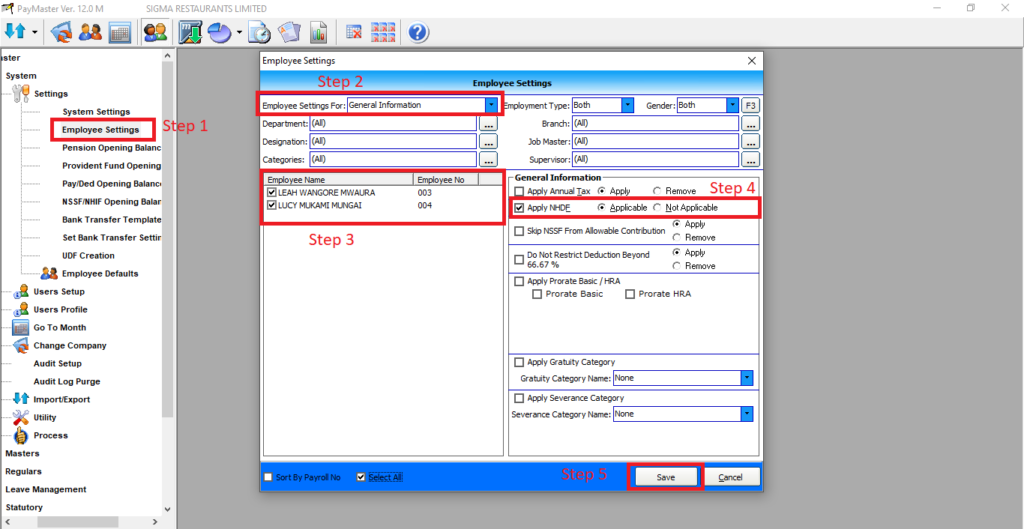Image resolution: width=1024 pixels, height=529 pixels.
Task: Click the document with clock toolbar icon
Action: click(258, 32)
